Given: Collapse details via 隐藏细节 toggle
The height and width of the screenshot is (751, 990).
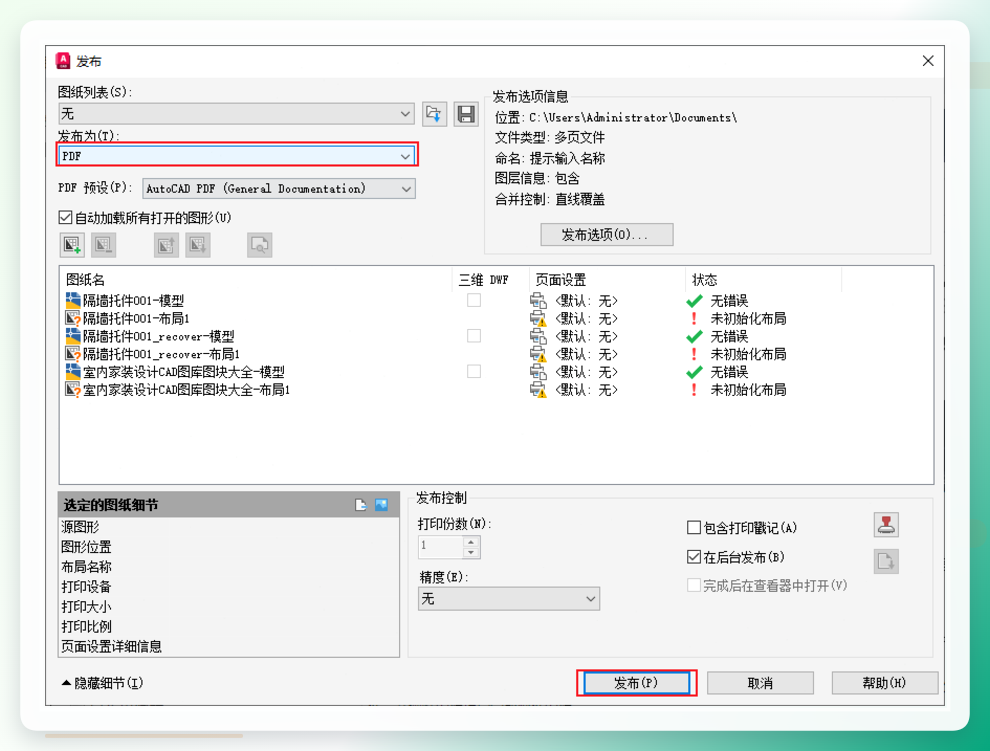Looking at the screenshot, I should (103, 683).
